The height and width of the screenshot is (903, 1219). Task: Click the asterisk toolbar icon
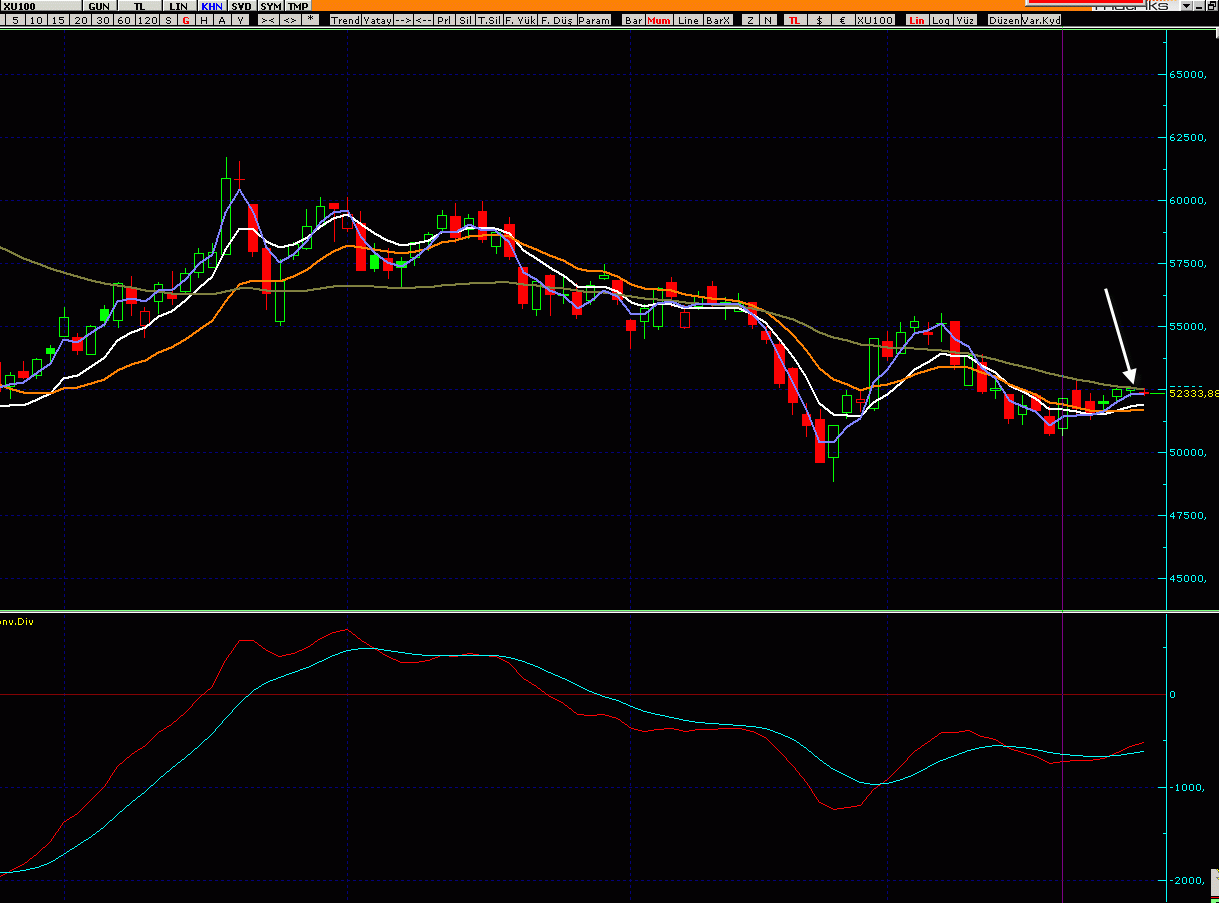coord(310,20)
